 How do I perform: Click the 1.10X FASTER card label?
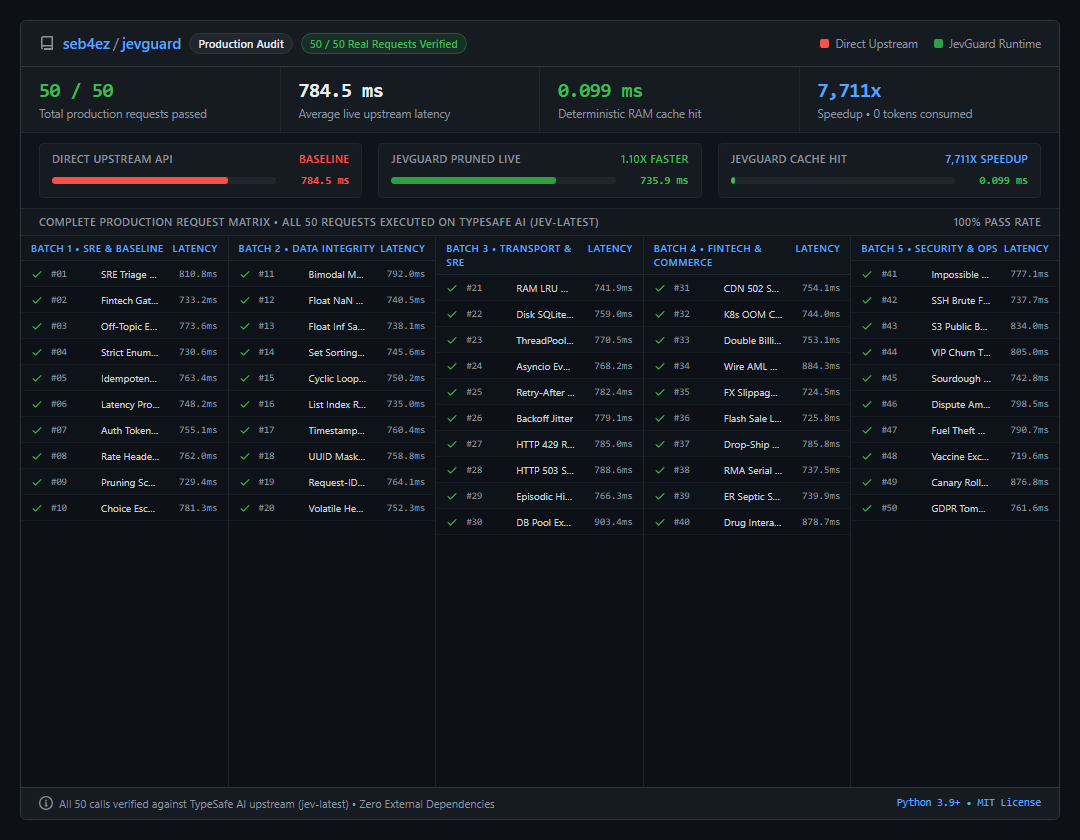click(654, 159)
